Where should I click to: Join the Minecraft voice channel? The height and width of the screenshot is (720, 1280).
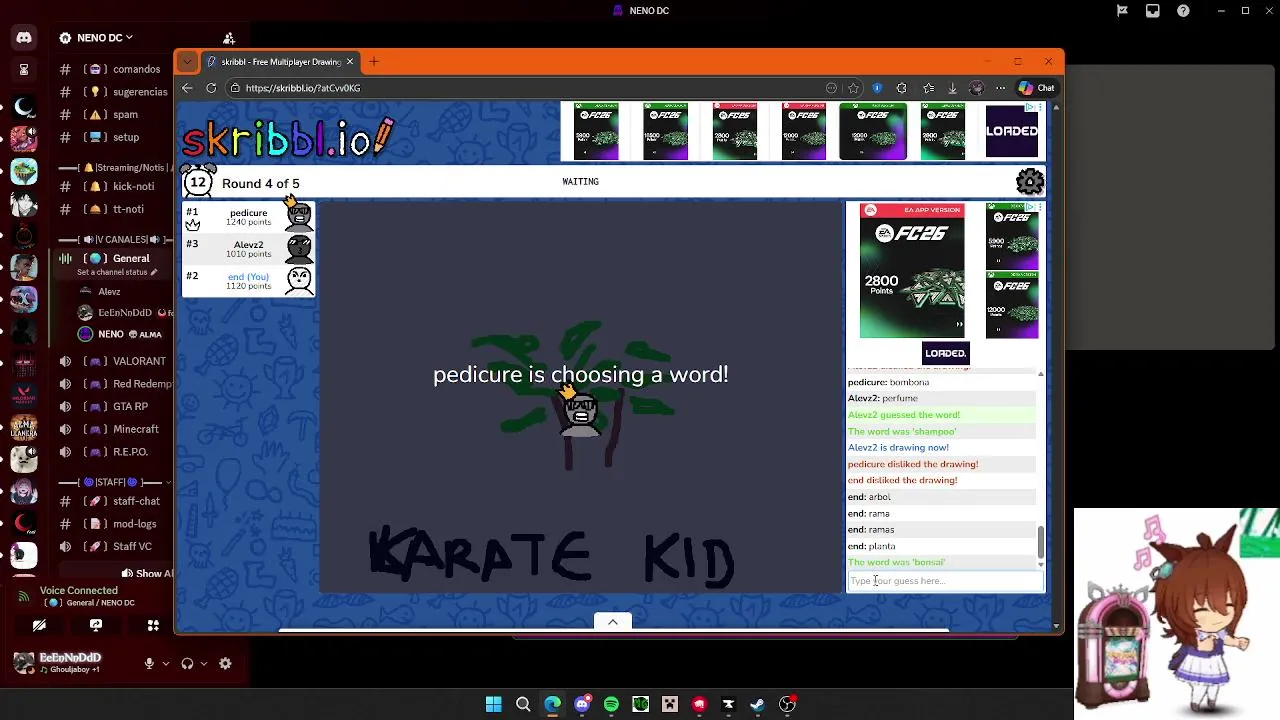point(136,429)
